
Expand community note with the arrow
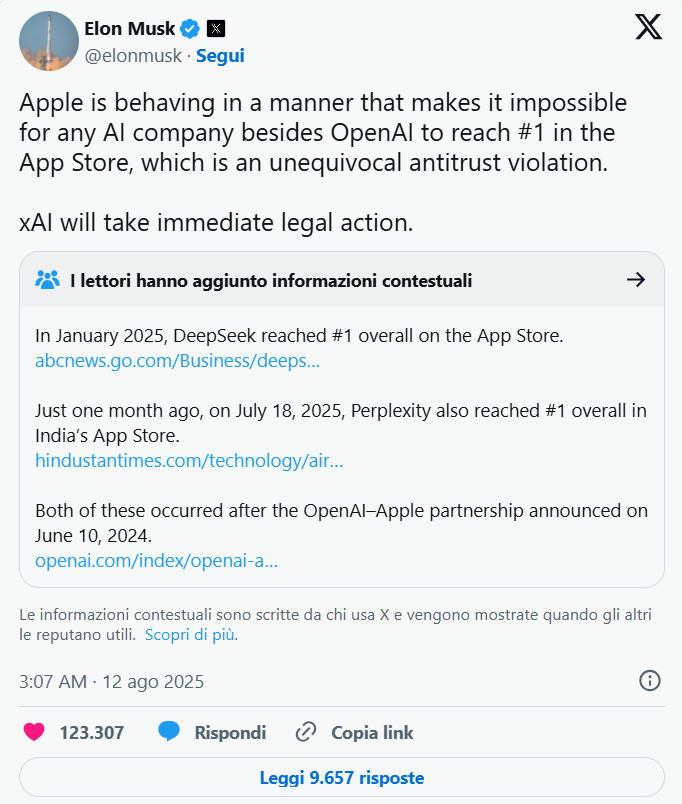tap(635, 280)
